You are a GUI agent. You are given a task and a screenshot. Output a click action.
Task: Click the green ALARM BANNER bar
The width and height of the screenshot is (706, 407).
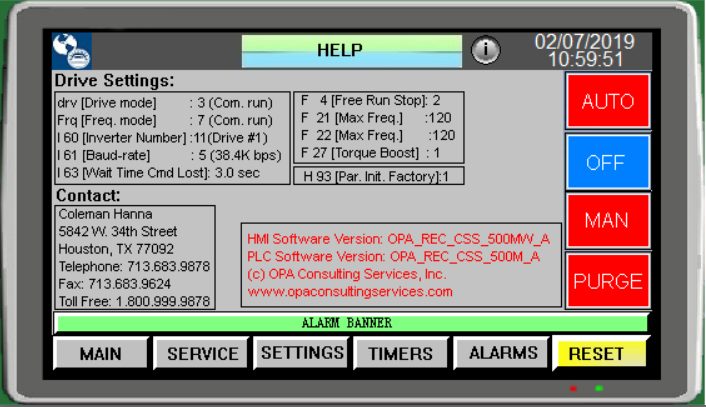(x=351, y=323)
